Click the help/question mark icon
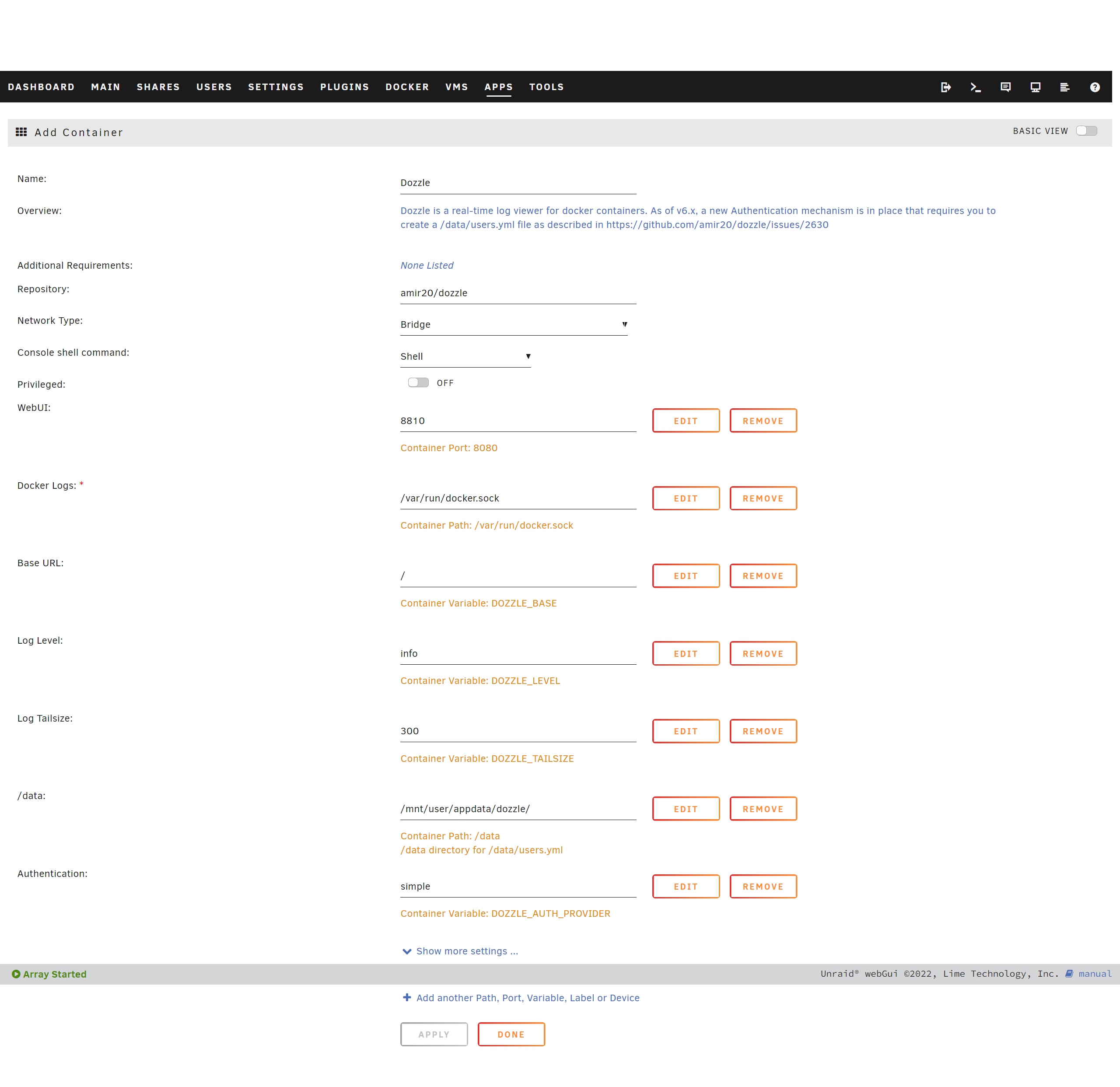 click(x=1097, y=87)
